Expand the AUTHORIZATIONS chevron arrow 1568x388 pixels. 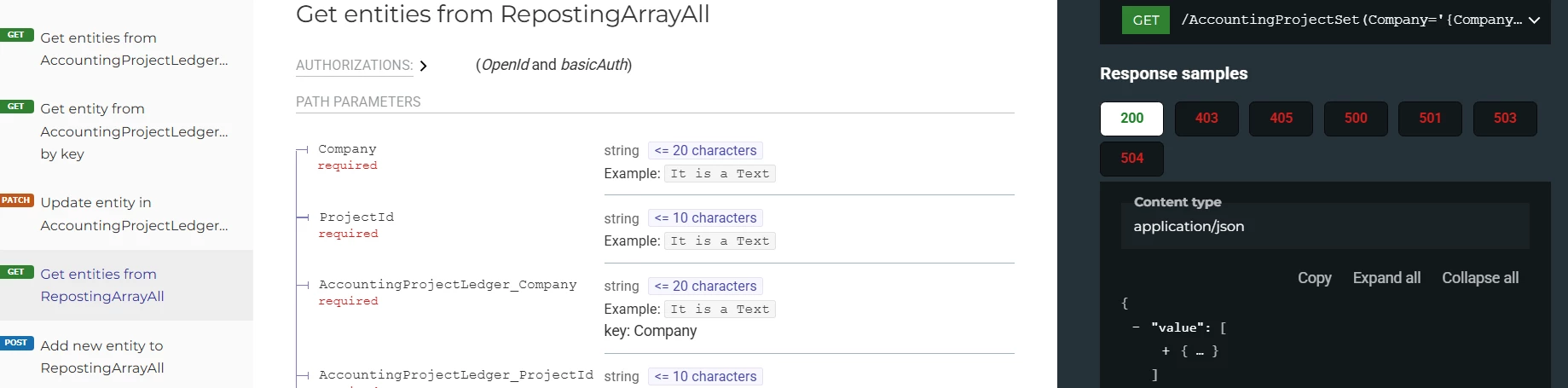424,66
